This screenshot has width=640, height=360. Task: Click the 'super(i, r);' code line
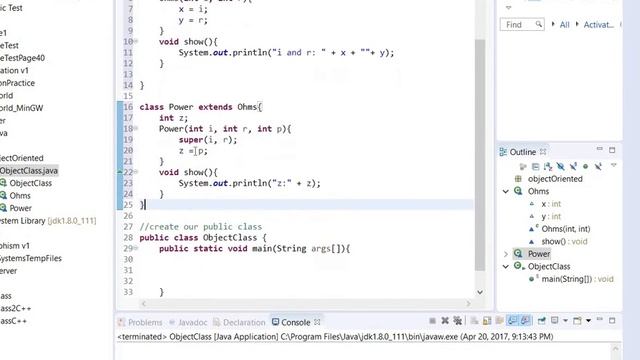pyautogui.click(x=208, y=140)
